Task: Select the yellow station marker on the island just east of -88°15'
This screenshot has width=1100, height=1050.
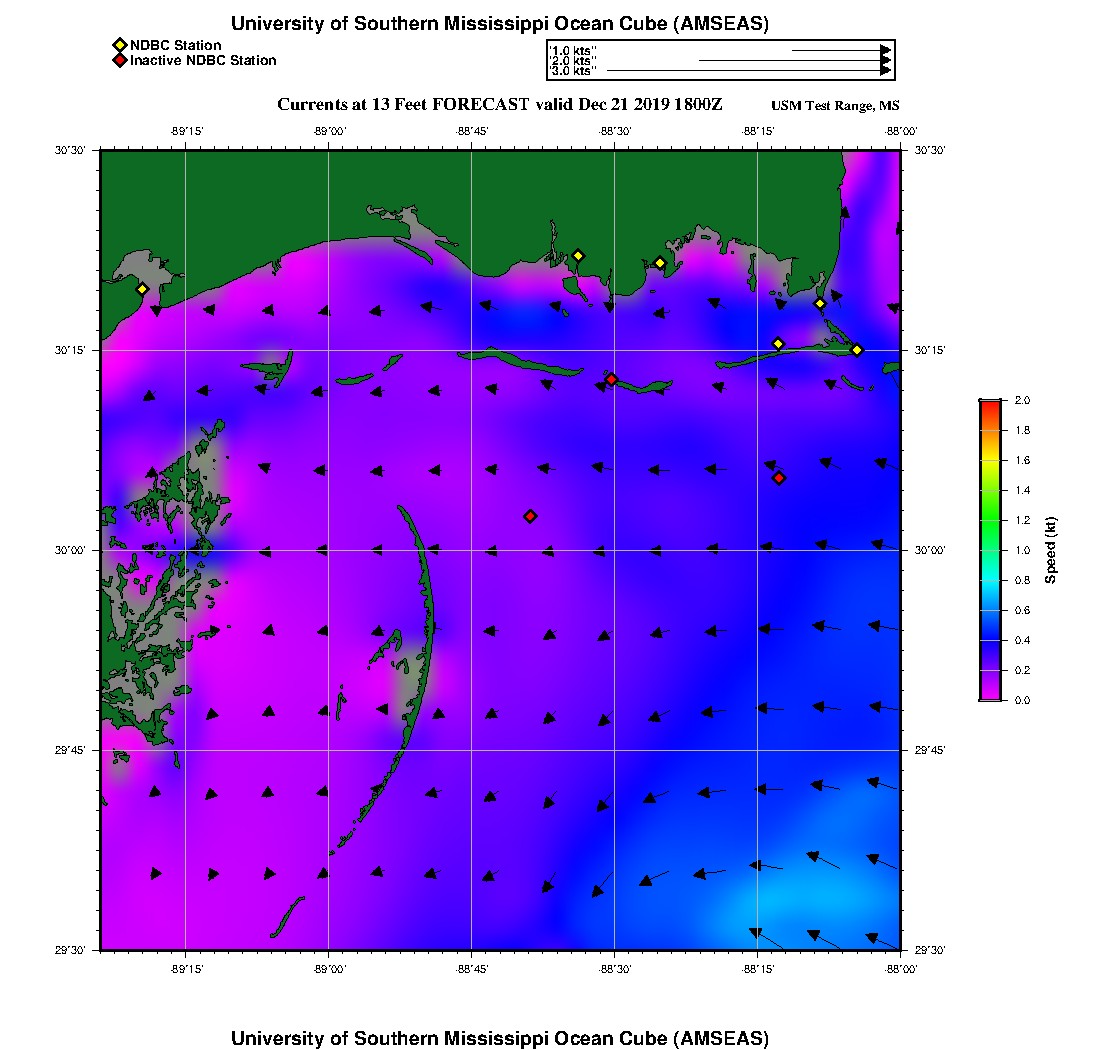Action: [x=778, y=344]
